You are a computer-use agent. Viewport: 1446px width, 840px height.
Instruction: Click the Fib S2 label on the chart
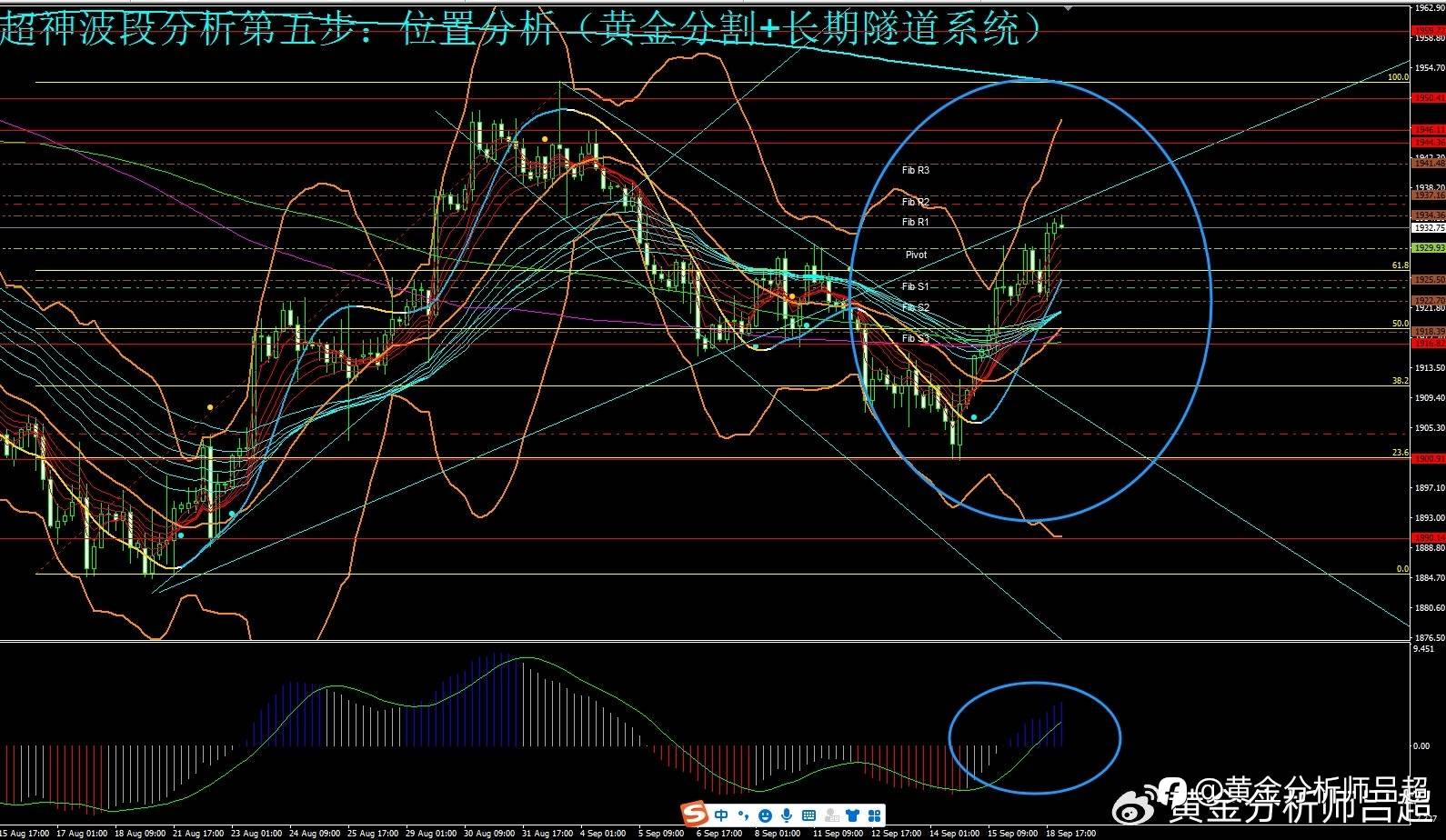coord(916,307)
